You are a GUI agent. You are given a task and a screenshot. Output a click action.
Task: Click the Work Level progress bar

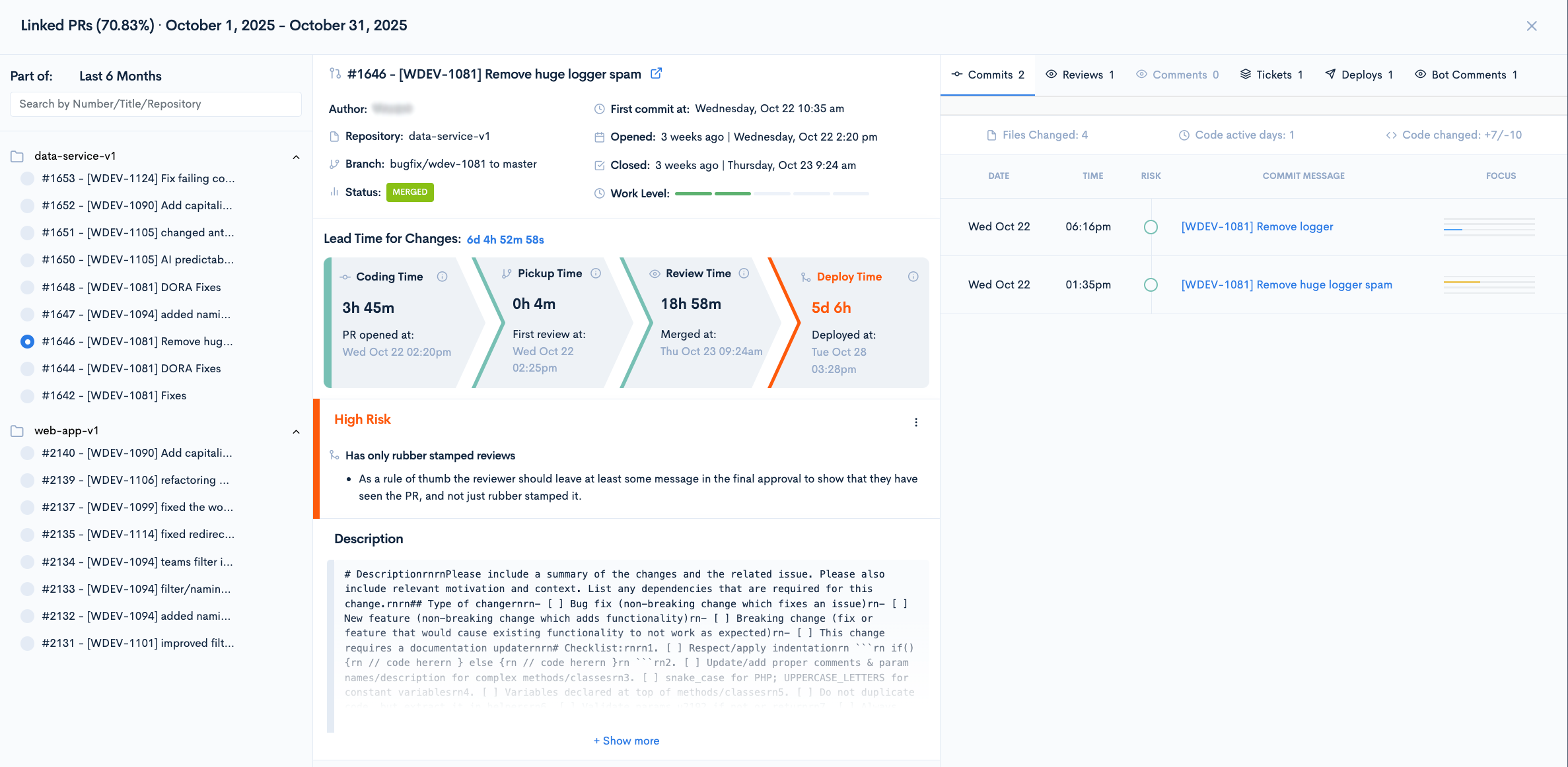[771, 193]
